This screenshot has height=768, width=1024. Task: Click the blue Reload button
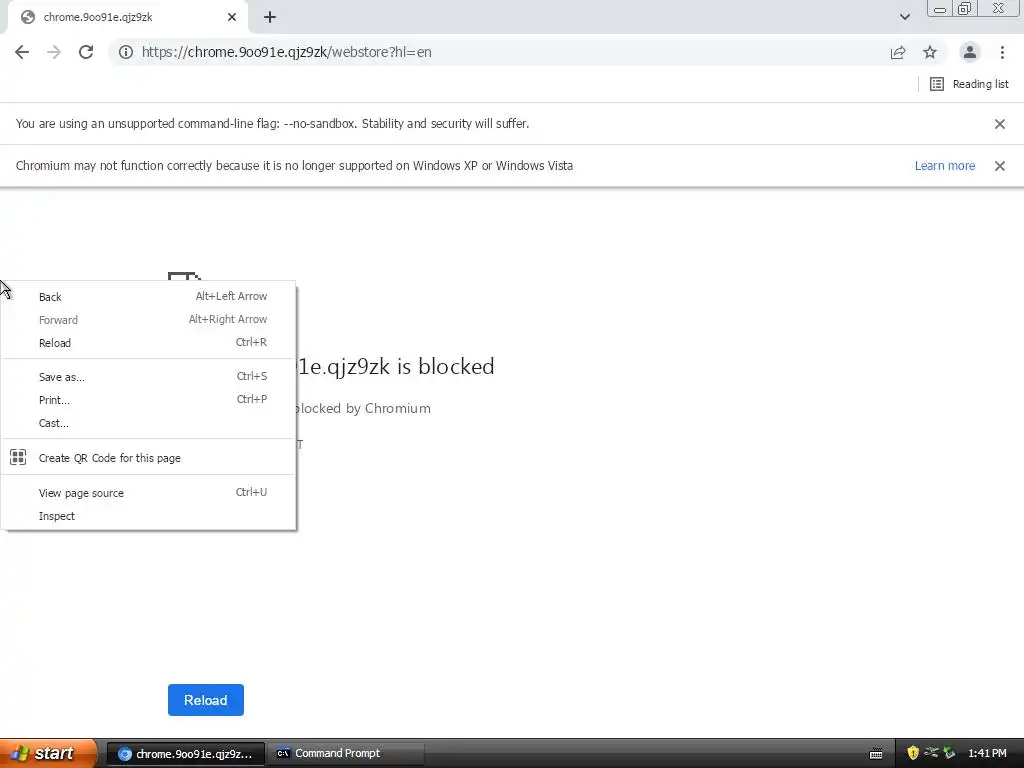(x=206, y=700)
